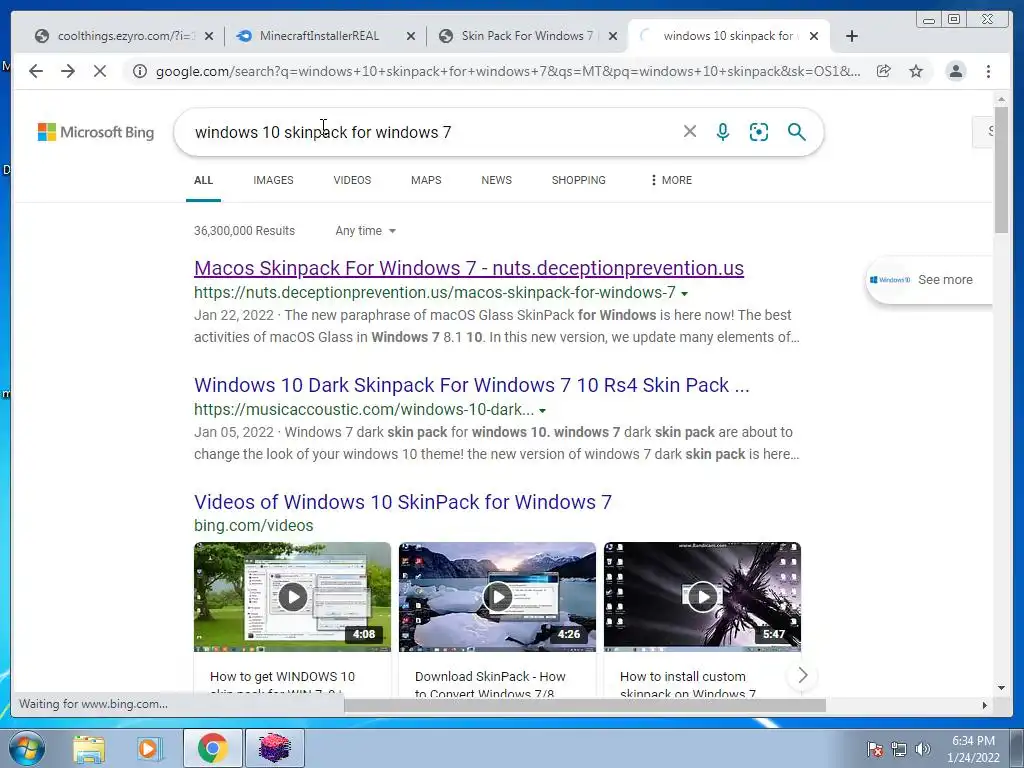Viewport: 1024px width, 768px height.
Task: Play the 4:08 video thumbnail
Action: coord(293,596)
